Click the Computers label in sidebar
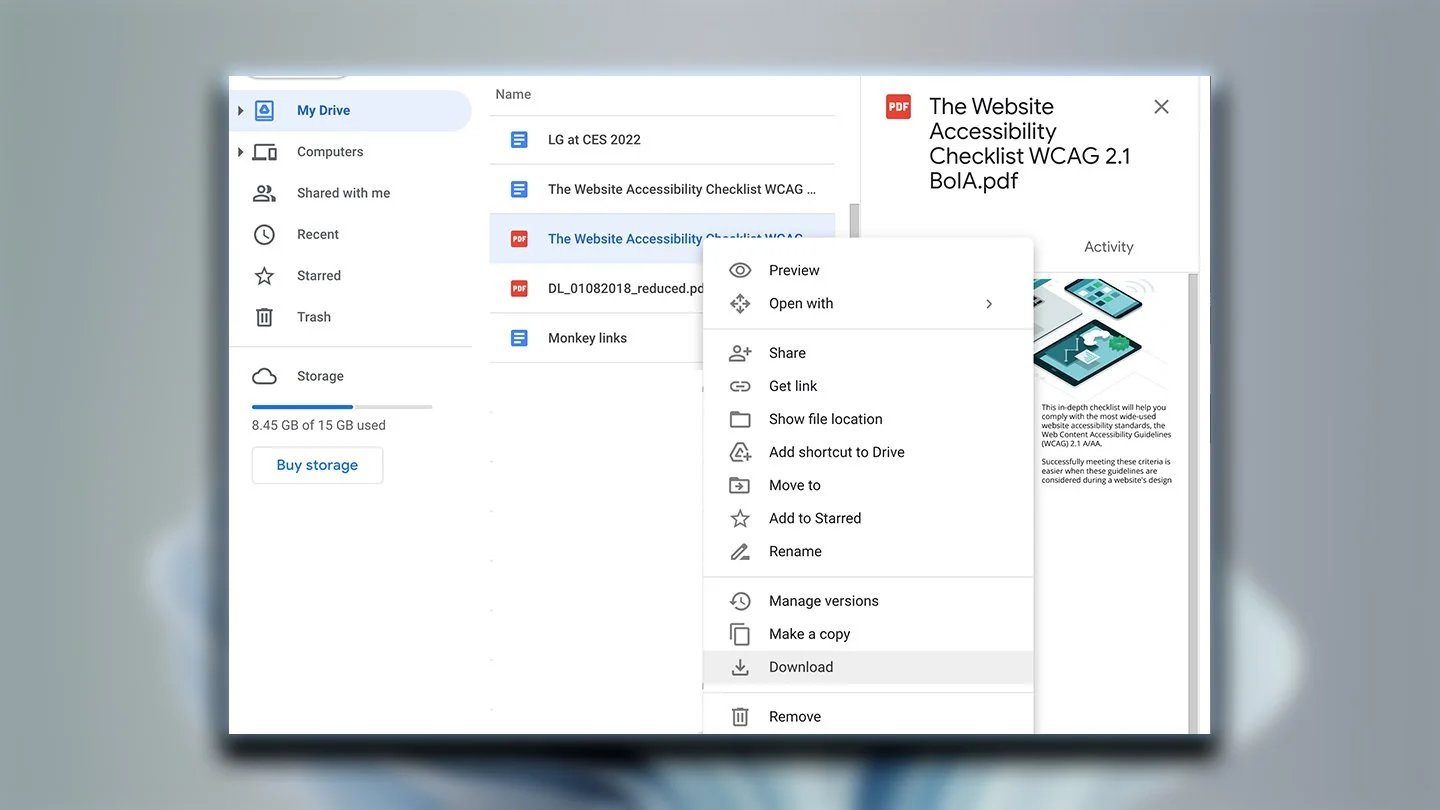 [x=330, y=152]
